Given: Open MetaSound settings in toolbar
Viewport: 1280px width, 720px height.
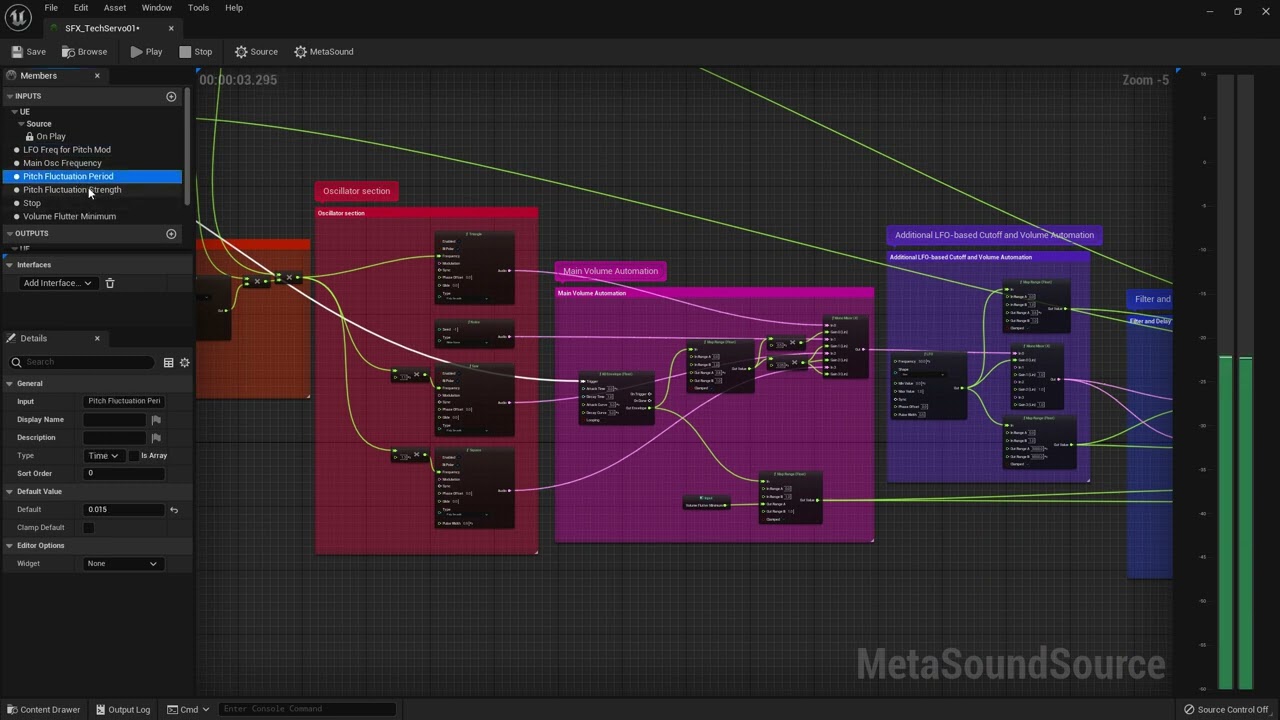Looking at the screenshot, I should tap(324, 52).
